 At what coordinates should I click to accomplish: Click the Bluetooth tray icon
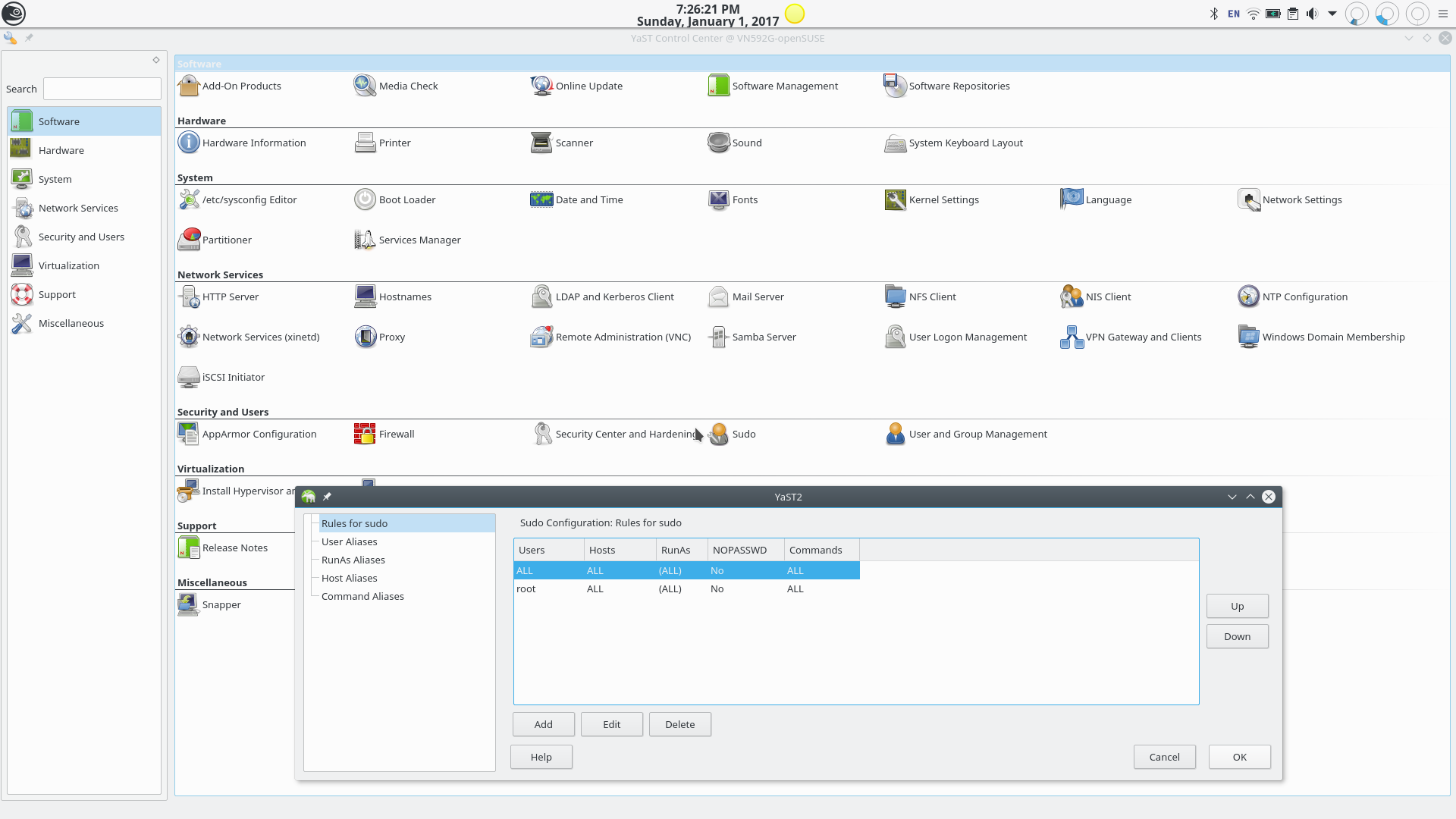pos(1213,14)
